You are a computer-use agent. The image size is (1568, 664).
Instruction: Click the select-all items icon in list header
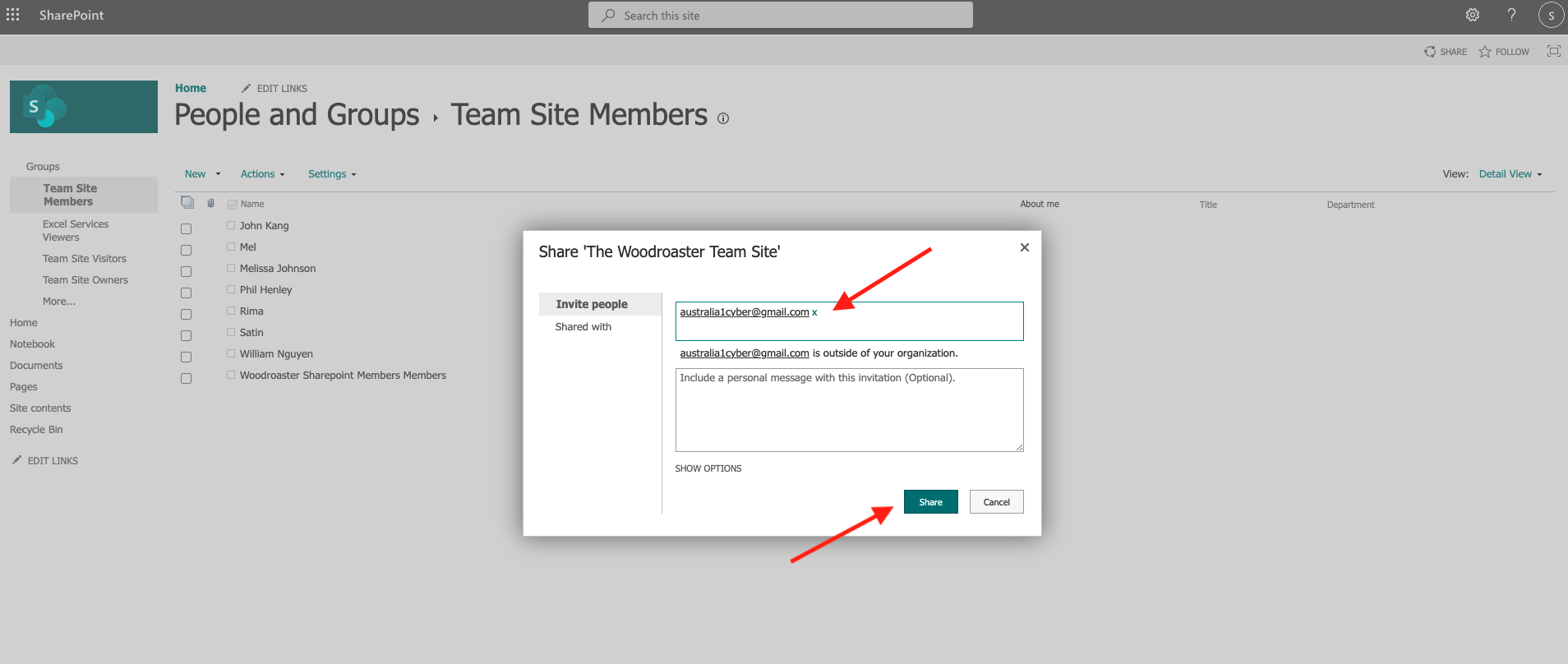(187, 202)
